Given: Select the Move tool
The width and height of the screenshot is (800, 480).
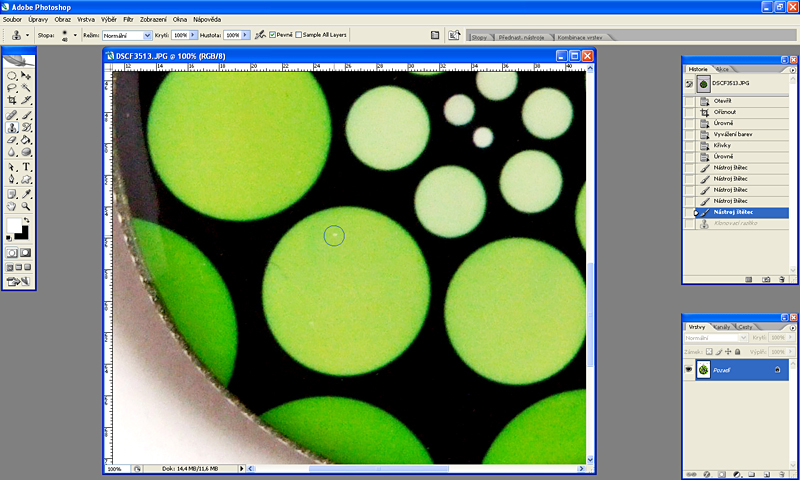Looking at the screenshot, I should click(26, 75).
